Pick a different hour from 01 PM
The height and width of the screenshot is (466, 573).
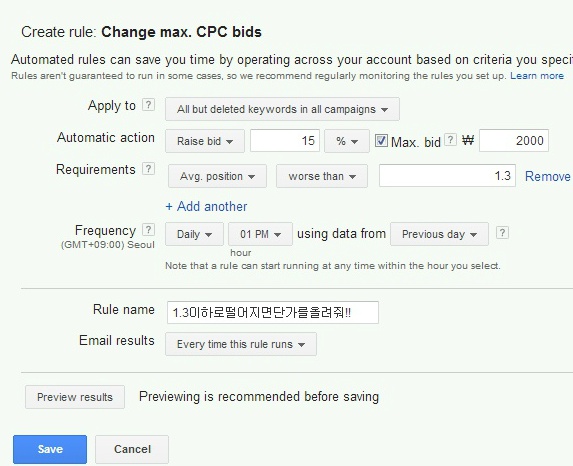tap(260, 234)
